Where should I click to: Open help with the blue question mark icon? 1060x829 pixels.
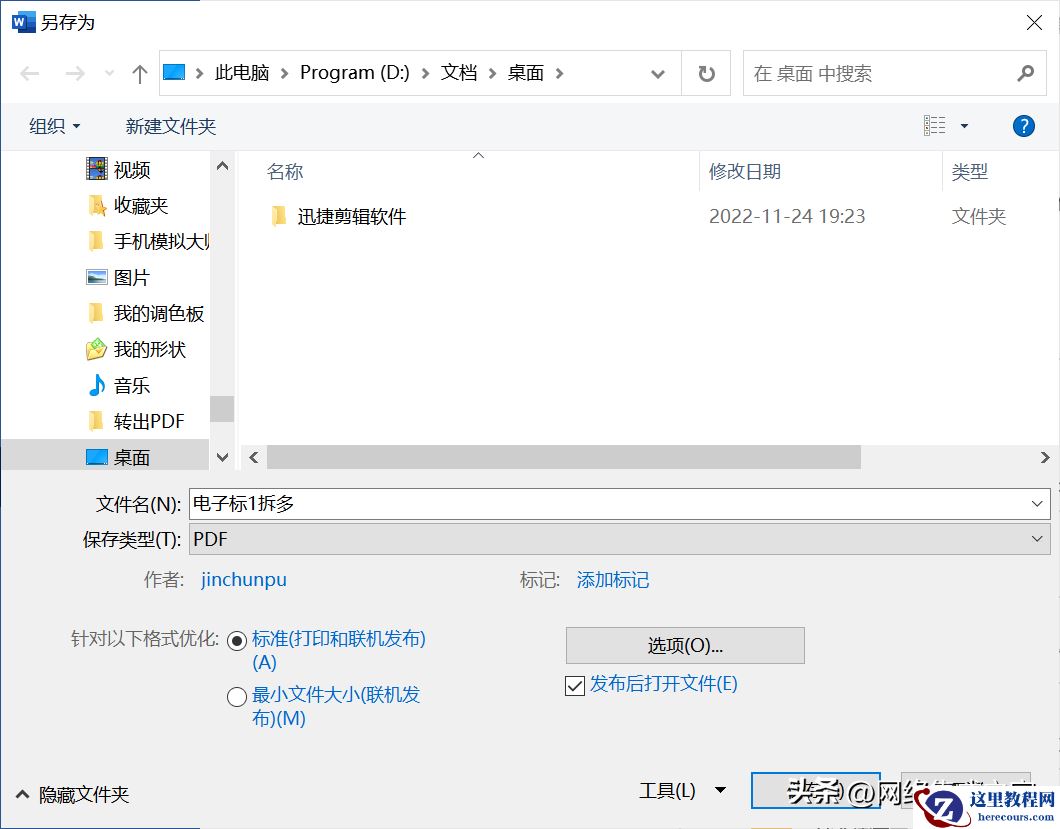click(1022, 125)
